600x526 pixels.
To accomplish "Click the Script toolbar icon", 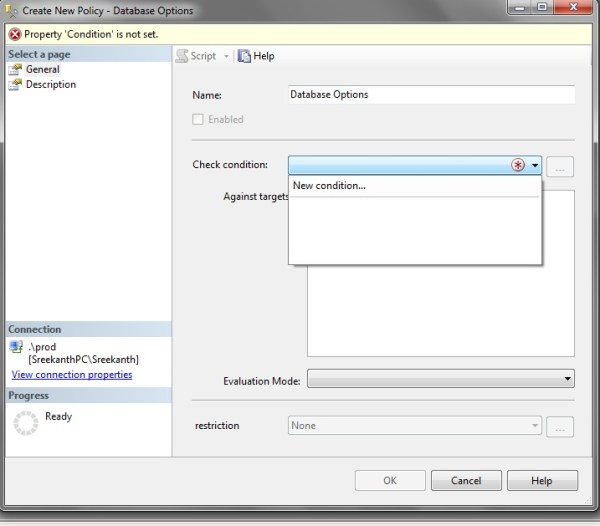I will click(183, 56).
